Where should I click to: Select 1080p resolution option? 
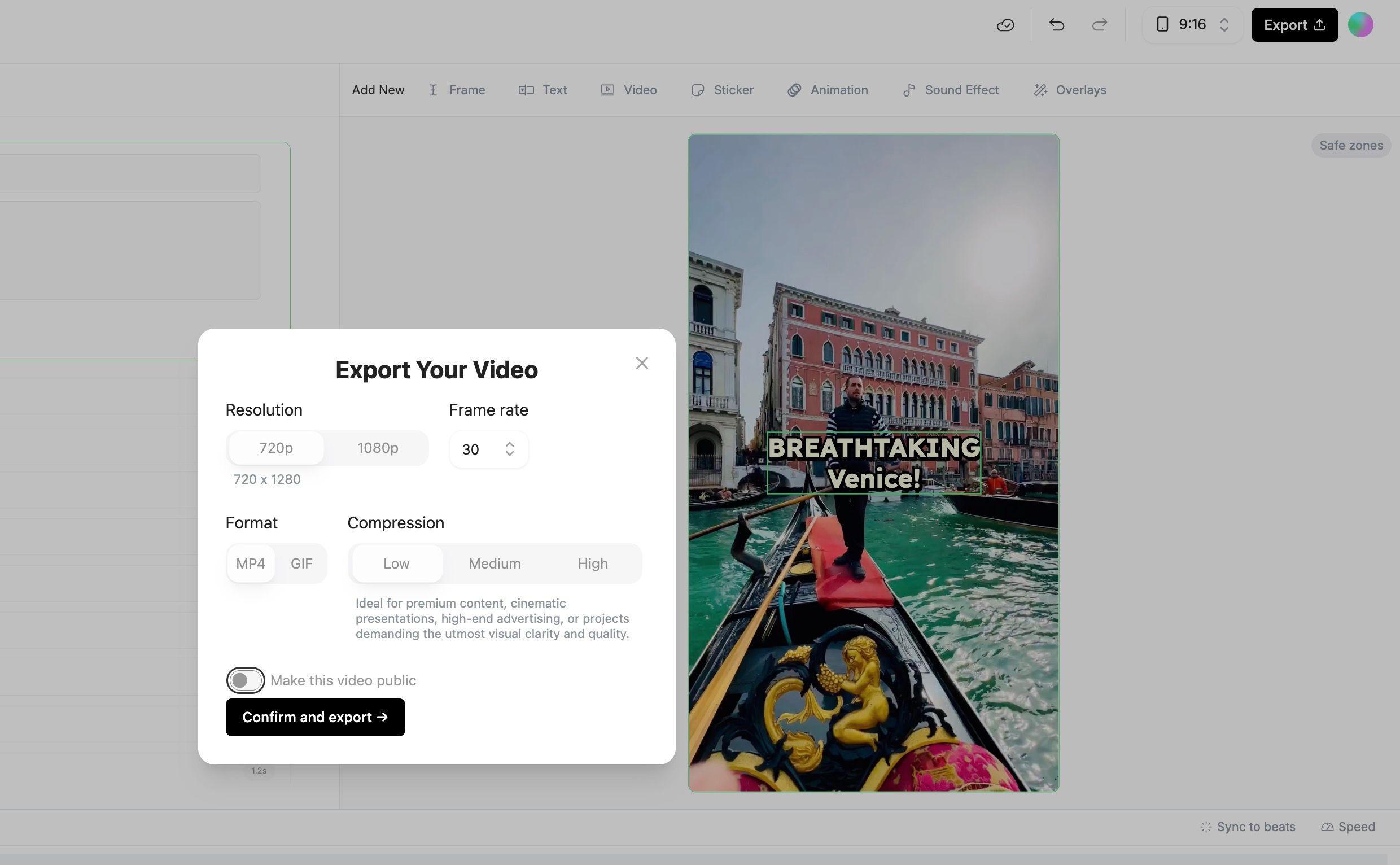click(378, 448)
